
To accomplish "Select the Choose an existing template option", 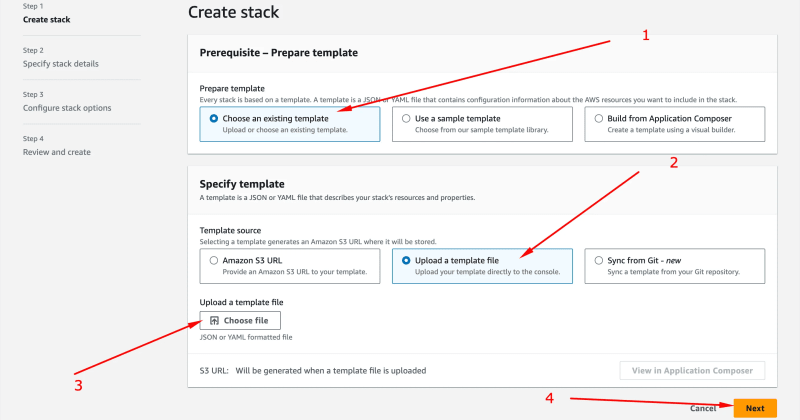I will 214,118.
